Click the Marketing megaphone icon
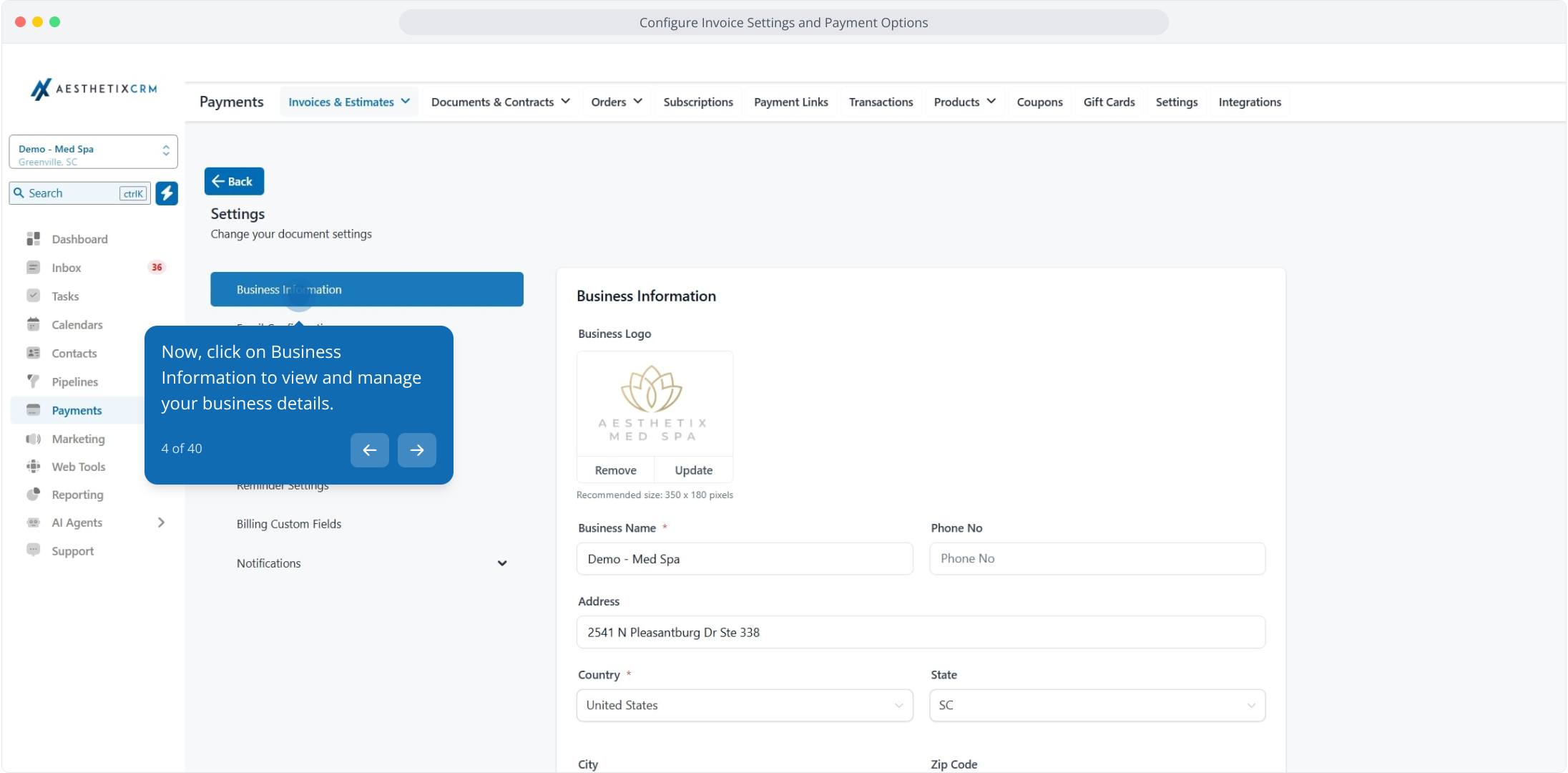The image size is (1568, 773). [33, 439]
